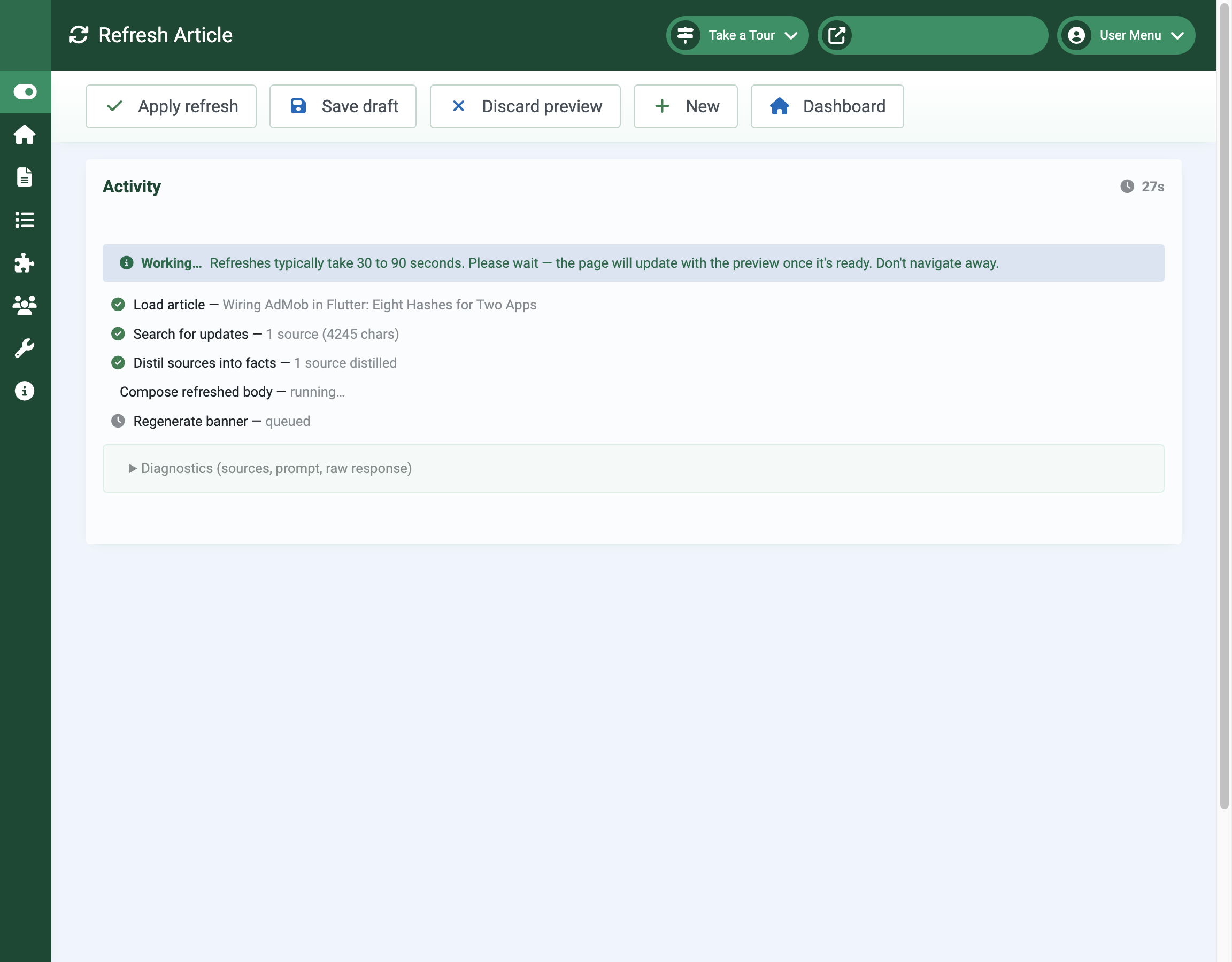The height and width of the screenshot is (962, 1232).
Task: Click the vertical page scrollbar
Action: click(1223, 406)
